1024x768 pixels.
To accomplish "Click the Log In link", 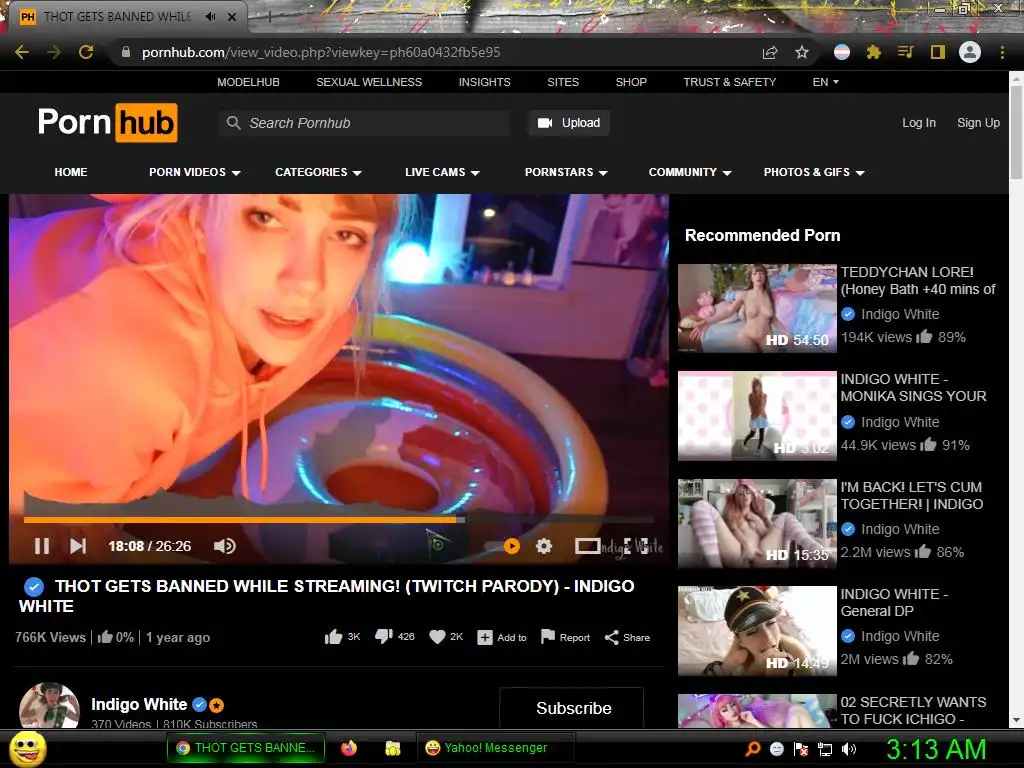I will click(x=919, y=123).
